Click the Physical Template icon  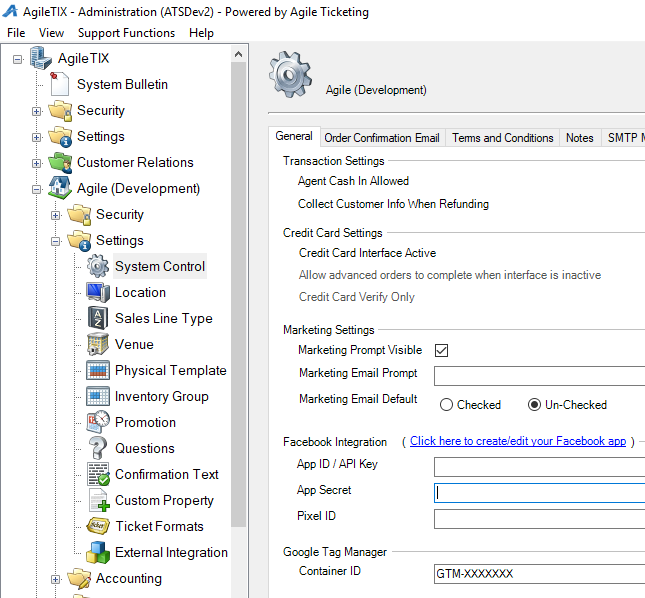pos(98,370)
